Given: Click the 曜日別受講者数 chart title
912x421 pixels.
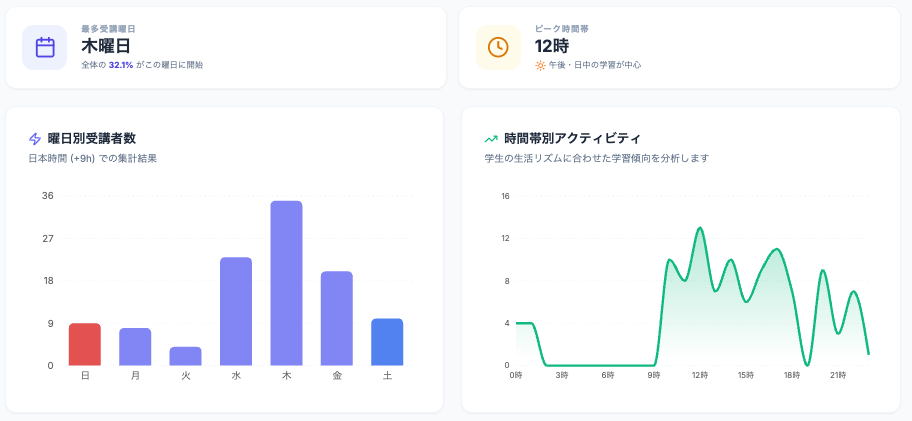Looking at the screenshot, I should click(92, 139).
